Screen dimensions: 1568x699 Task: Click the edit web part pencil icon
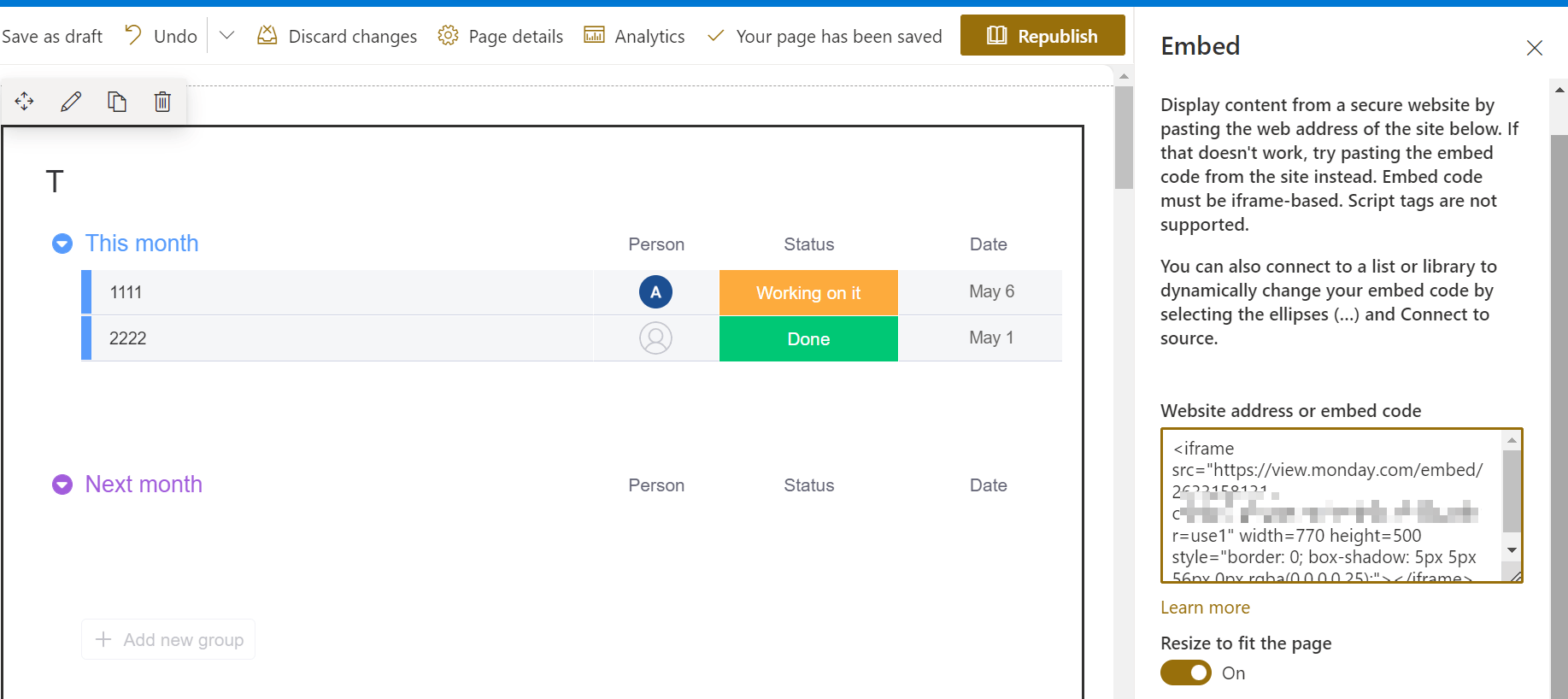[71, 102]
